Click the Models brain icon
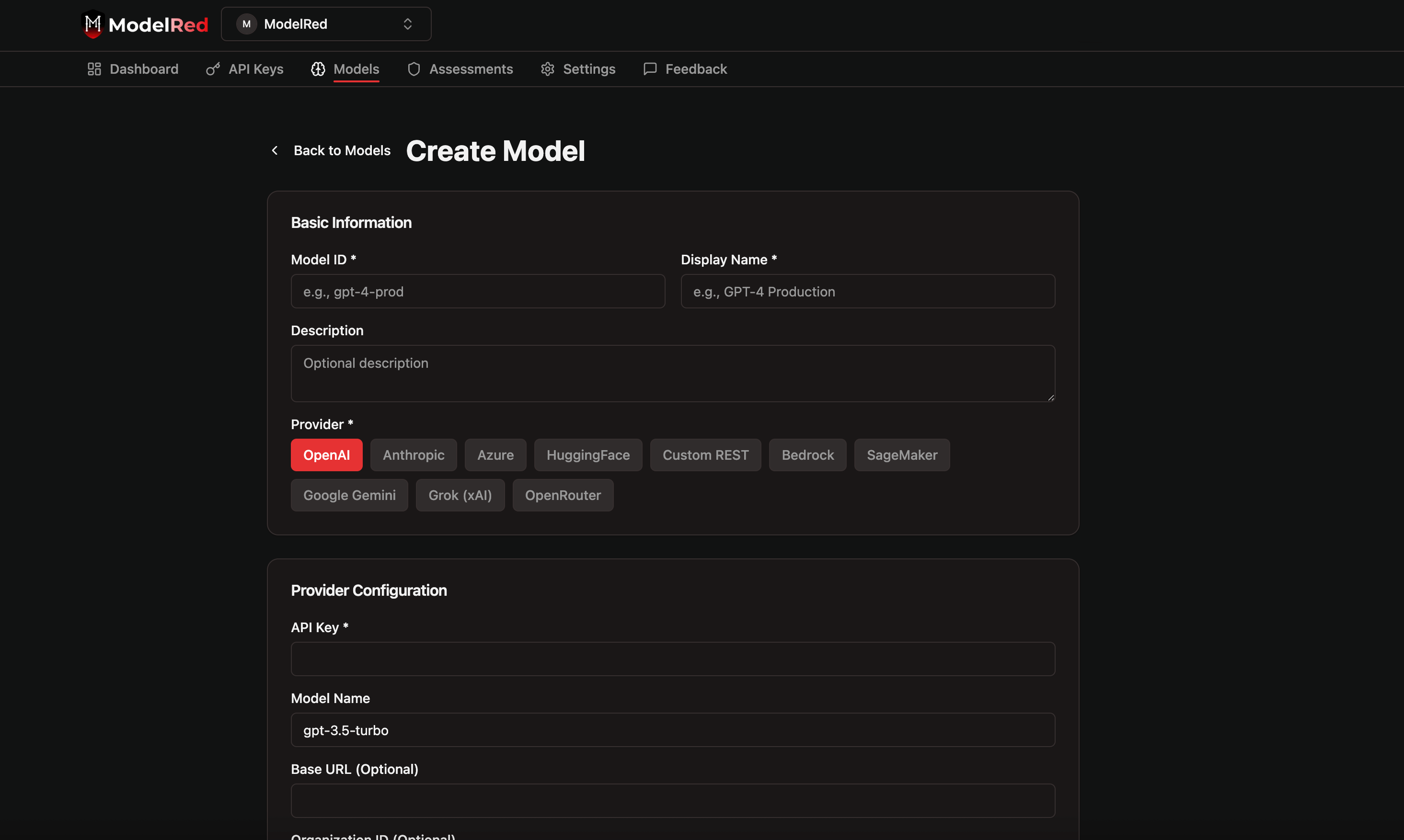Image resolution: width=1404 pixels, height=840 pixels. (318, 69)
